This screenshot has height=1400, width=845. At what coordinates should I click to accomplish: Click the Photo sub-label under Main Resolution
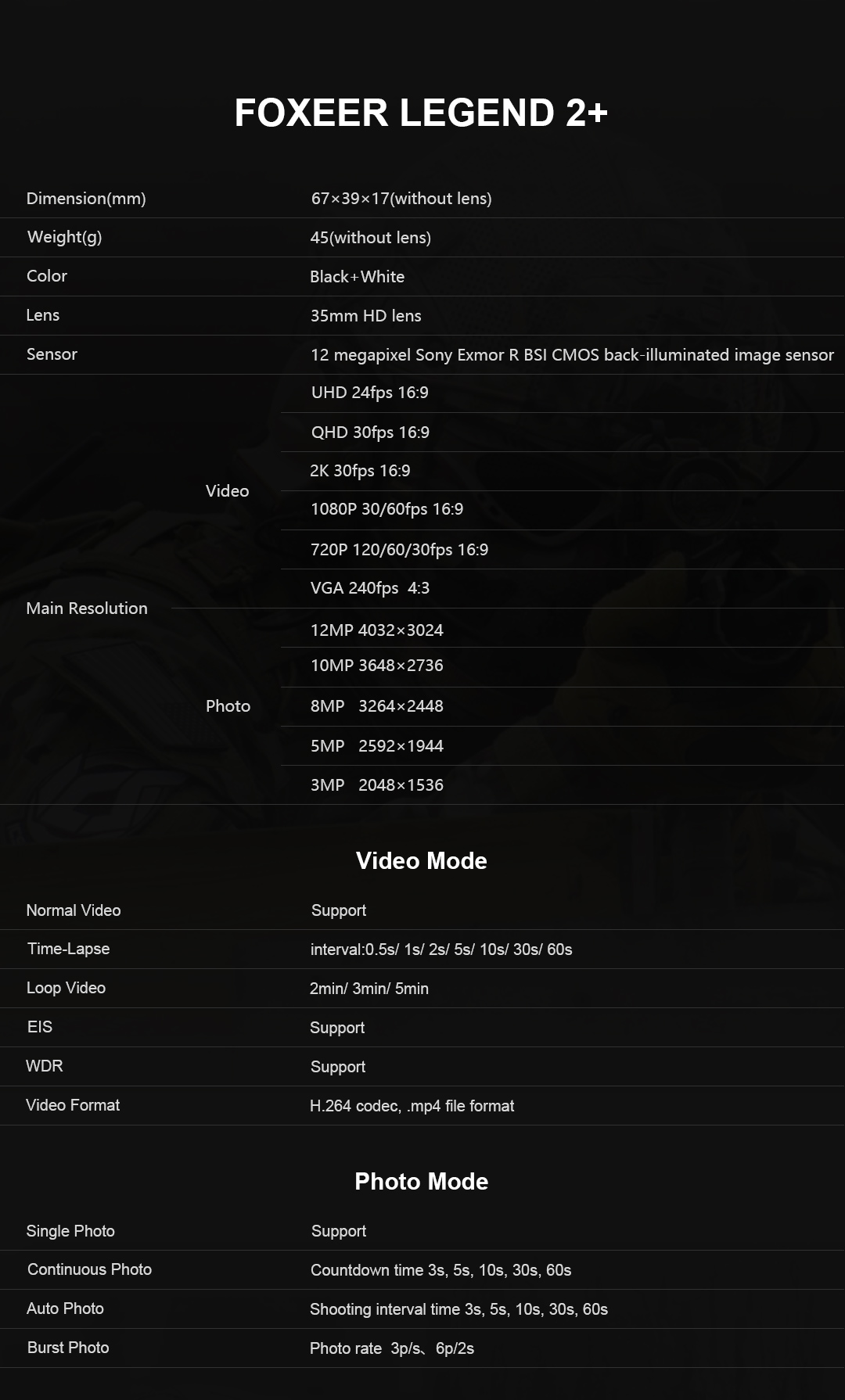point(228,706)
